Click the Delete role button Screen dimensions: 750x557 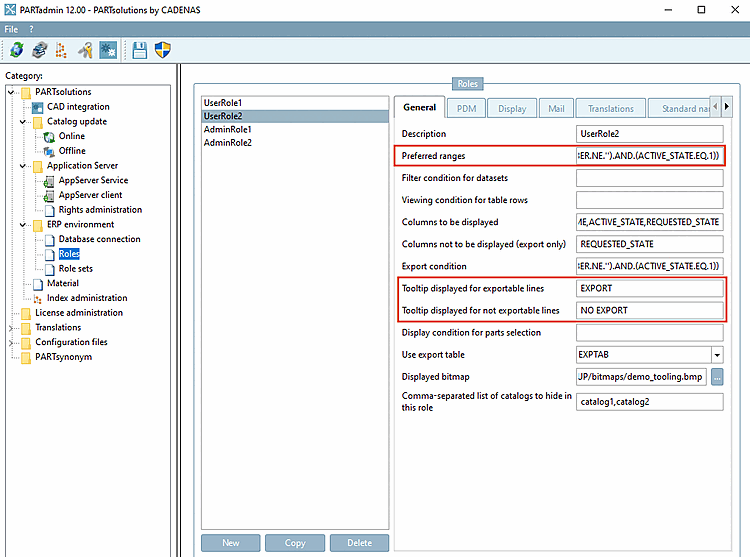359,543
